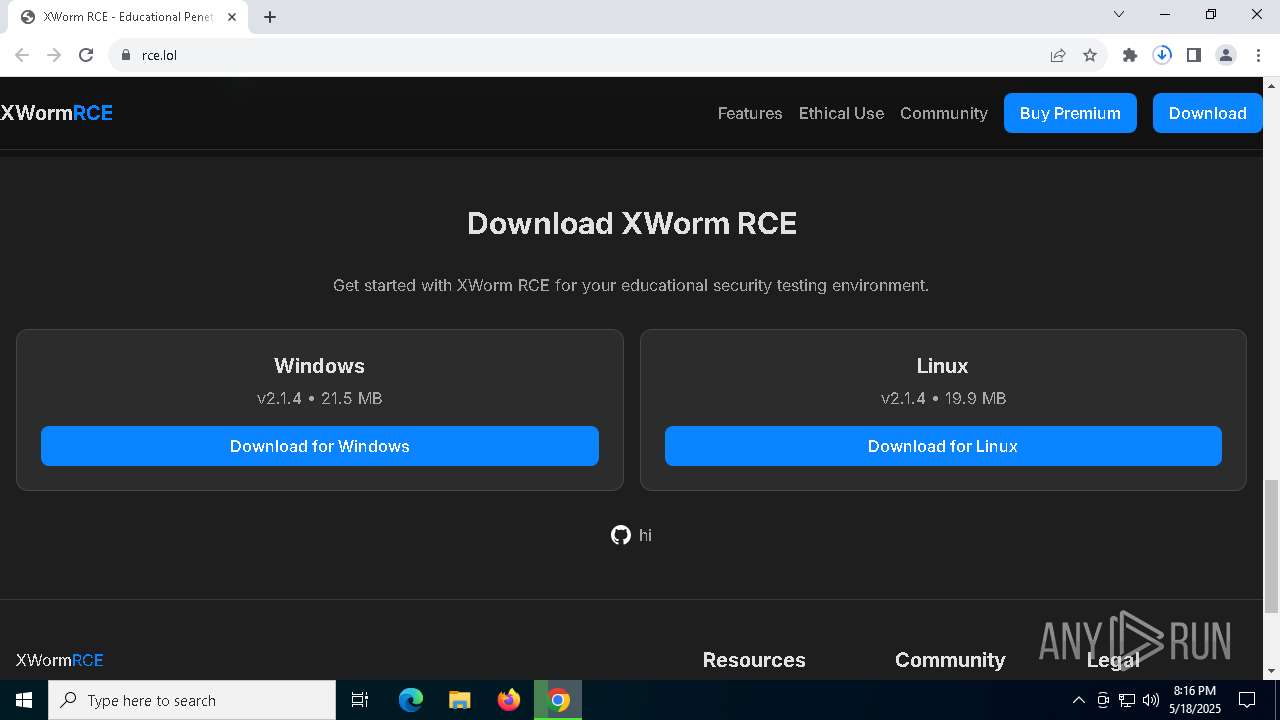Launch Firefox from the taskbar
Image resolution: width=1280 pixels, height=720 pixels.
coord(509,700)
